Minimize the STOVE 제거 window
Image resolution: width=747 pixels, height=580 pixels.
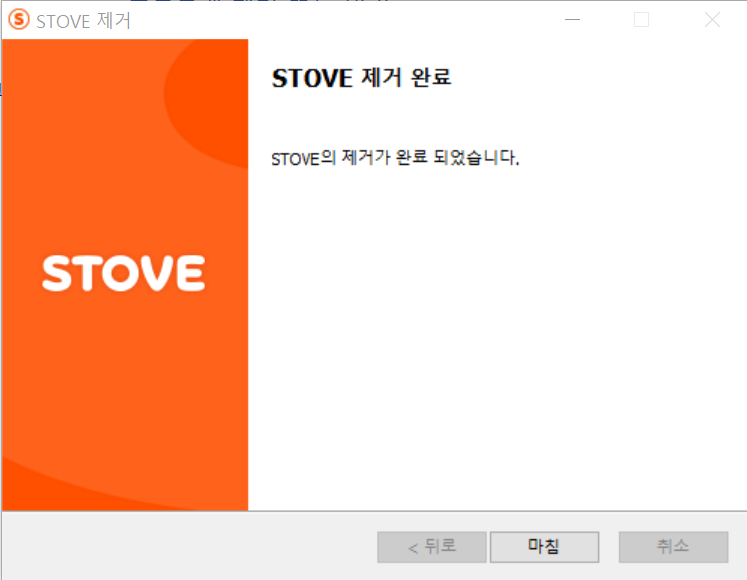click(x=572, y=20)
